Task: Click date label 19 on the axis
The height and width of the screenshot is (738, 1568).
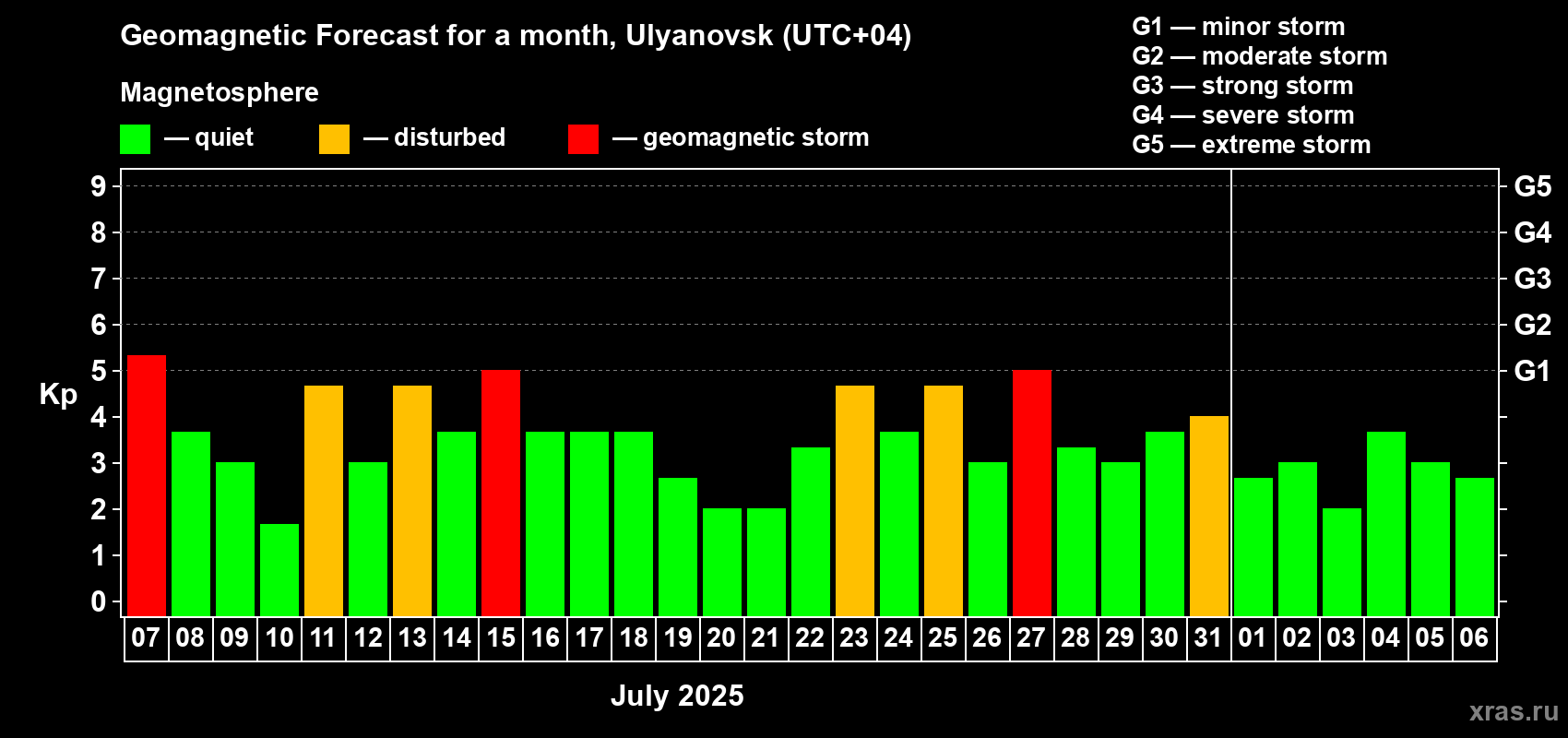Action: (677, 637)
